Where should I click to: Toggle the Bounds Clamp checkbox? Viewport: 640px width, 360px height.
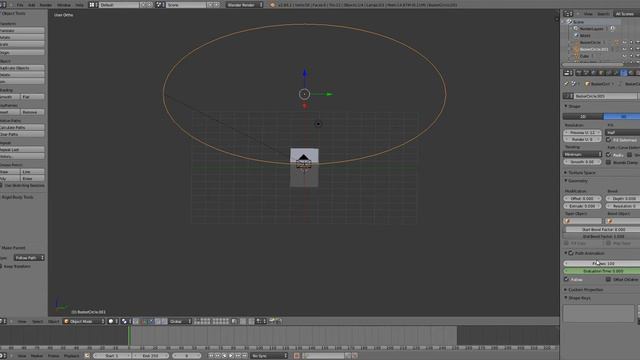point(608,162)
